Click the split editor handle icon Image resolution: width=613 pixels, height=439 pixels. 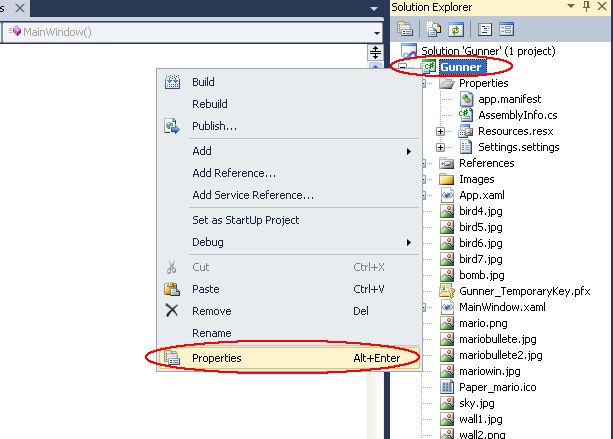coord(375,52)
